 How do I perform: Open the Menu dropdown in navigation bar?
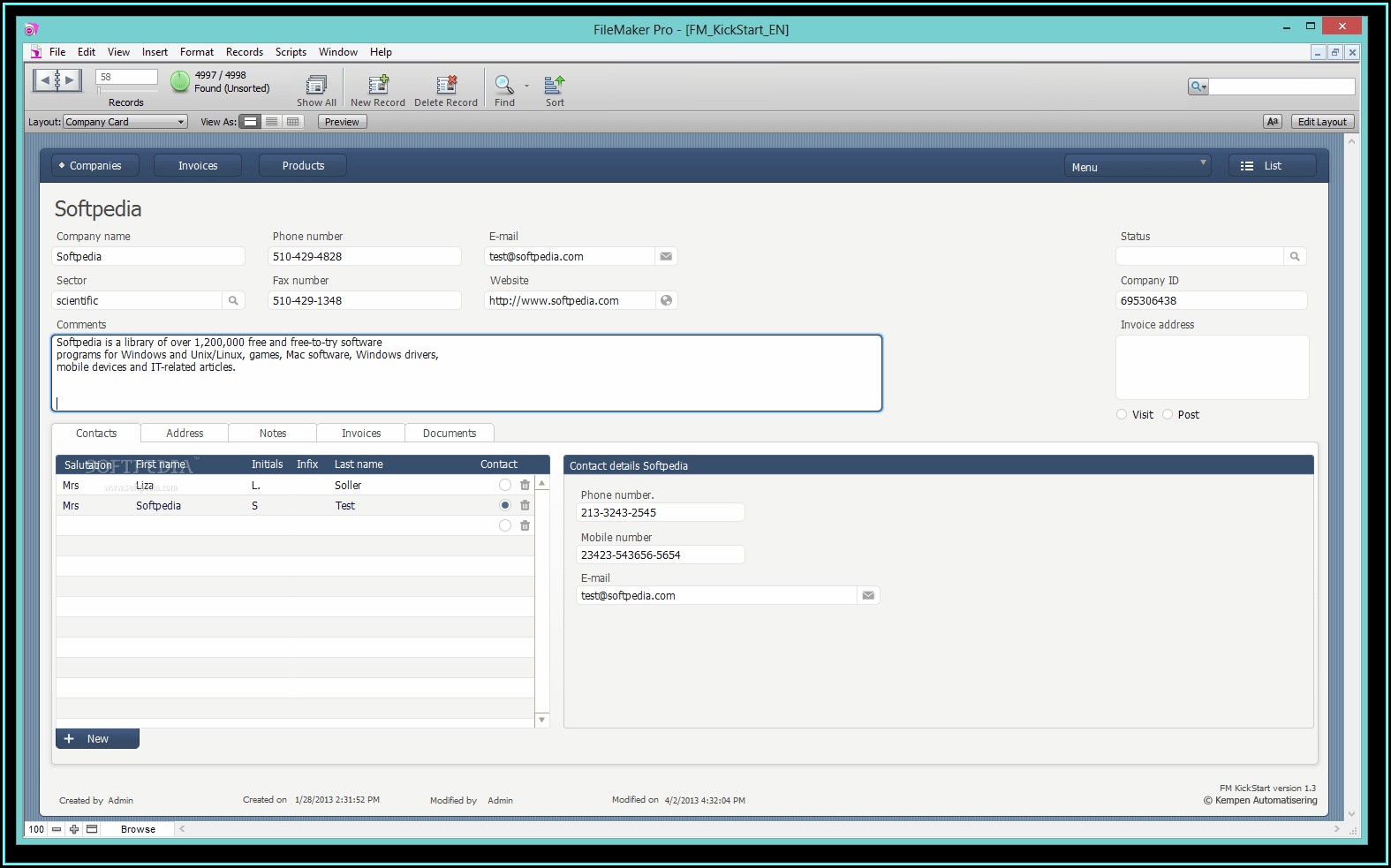1138,166
